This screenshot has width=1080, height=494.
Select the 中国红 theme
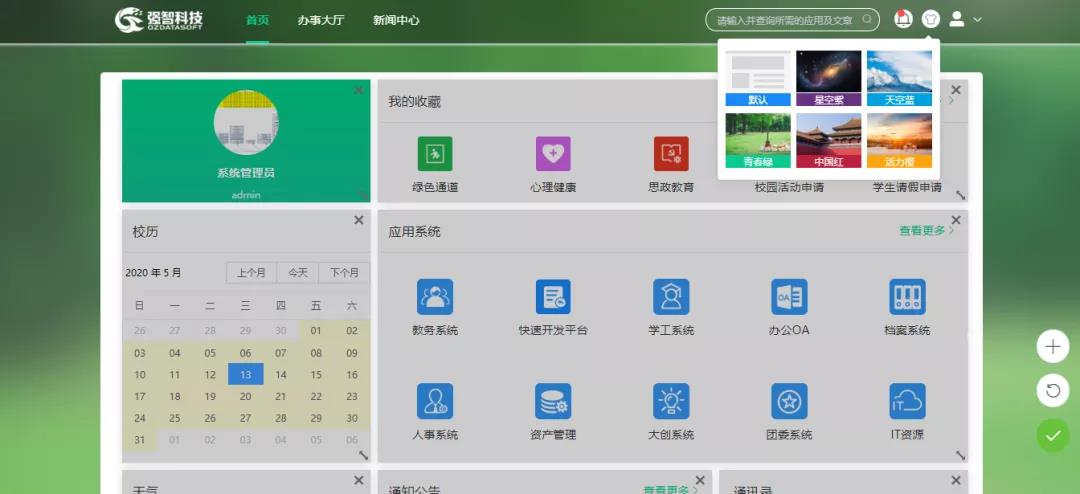829,141
